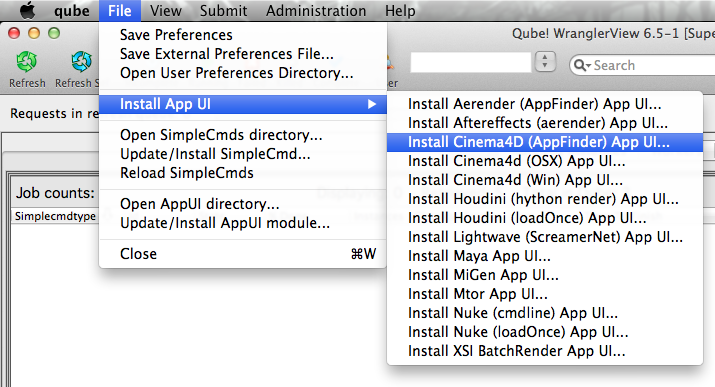This screenshot has width=715, height=387.
Task: Expand the Install App UI submenu arrow
Action: click(372, 104)
